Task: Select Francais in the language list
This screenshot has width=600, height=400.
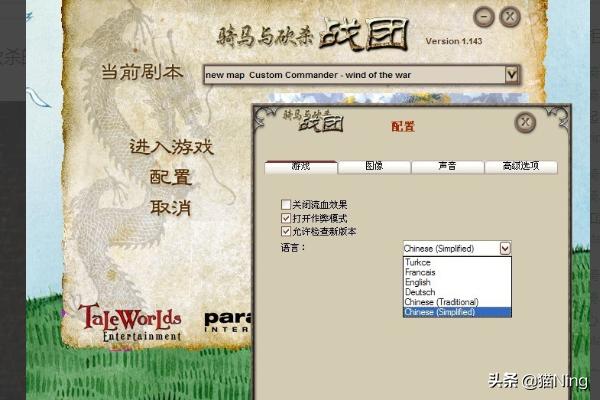Action: [457, 272]
